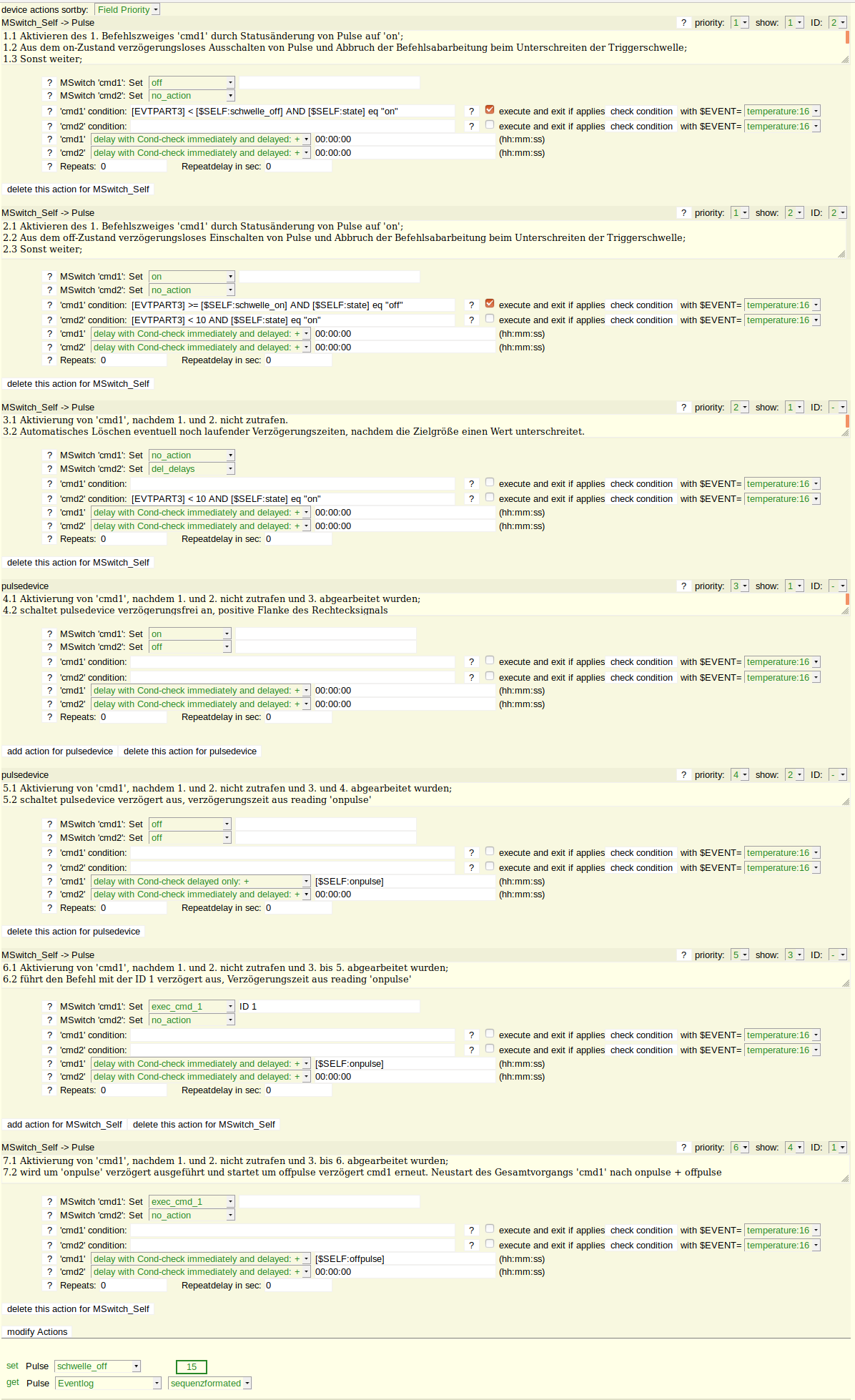
Task: Click the schwelle_off value field showing 15
Action: pyautogui.click(x=192, y=1367)
